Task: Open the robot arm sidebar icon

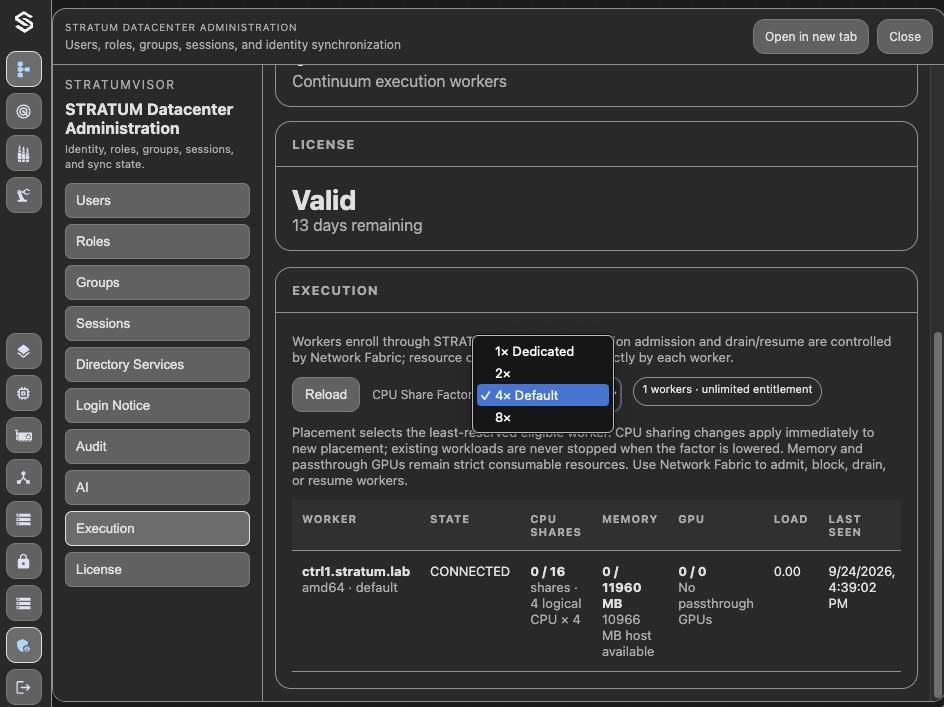Action: (x=24, y=195)
